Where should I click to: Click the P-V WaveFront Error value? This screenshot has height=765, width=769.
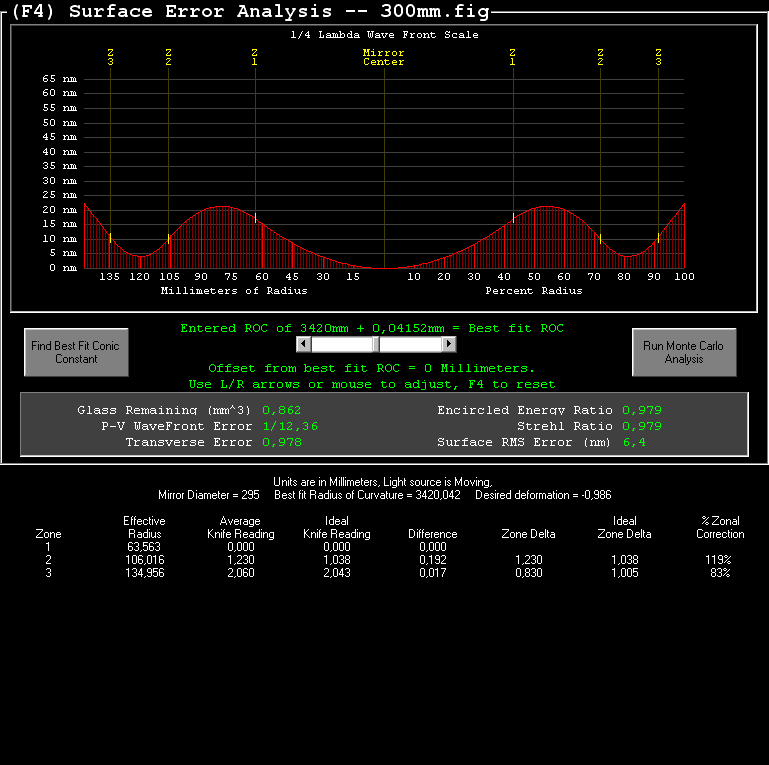click(x=290, y=426)
